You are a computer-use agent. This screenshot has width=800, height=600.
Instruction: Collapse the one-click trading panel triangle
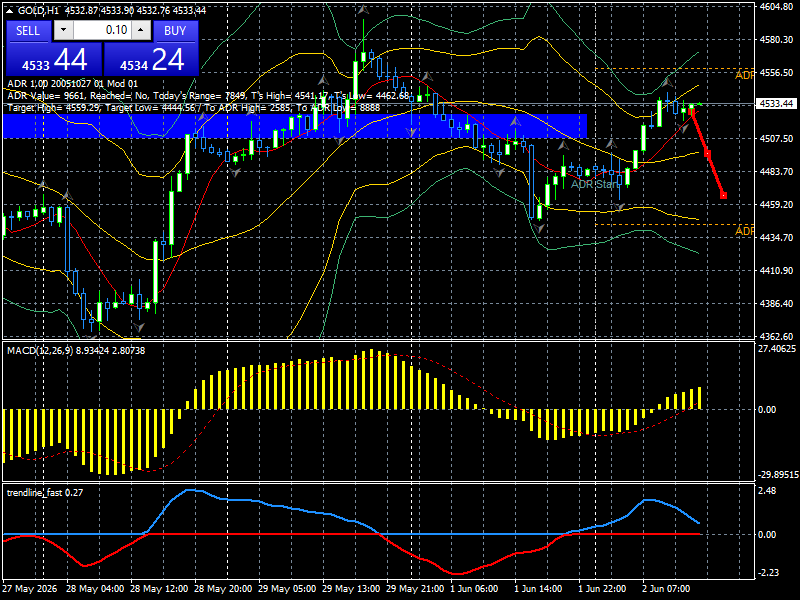coord(9,10)
